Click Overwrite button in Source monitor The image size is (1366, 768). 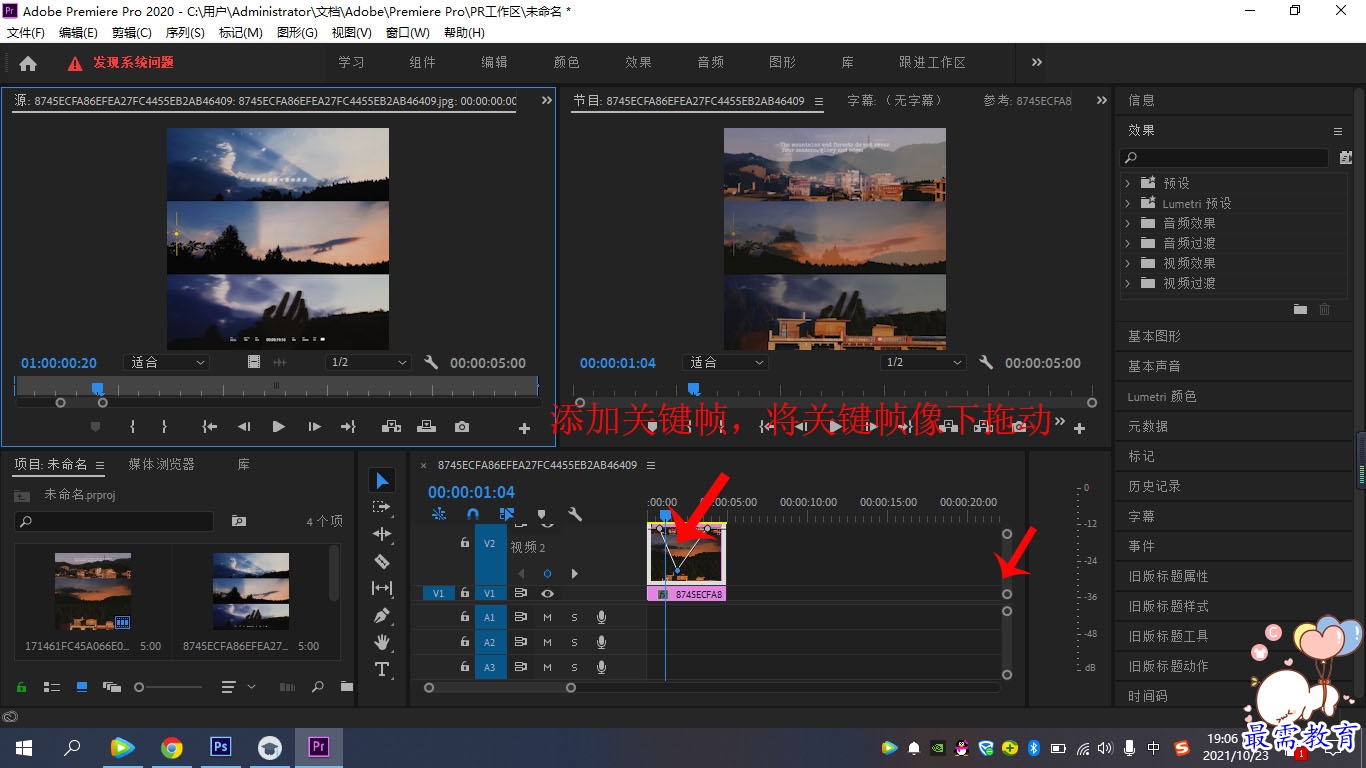pyautogui.click(x=426, y=427)
